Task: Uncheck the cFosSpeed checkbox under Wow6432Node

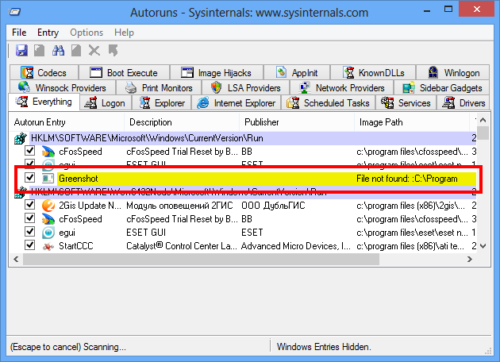Action: click(x=30, y=218)
